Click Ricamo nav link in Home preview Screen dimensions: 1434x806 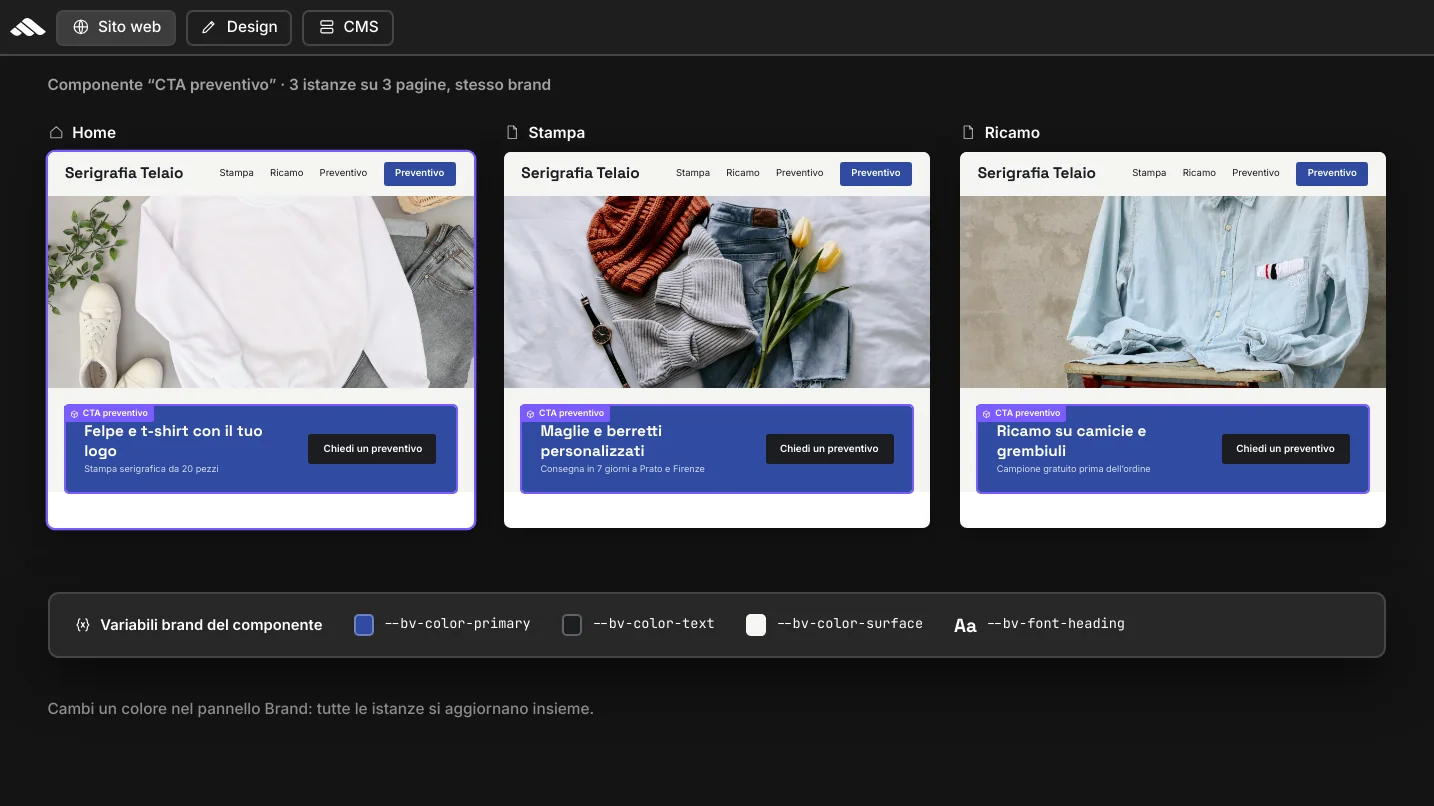tap(286, 173)
